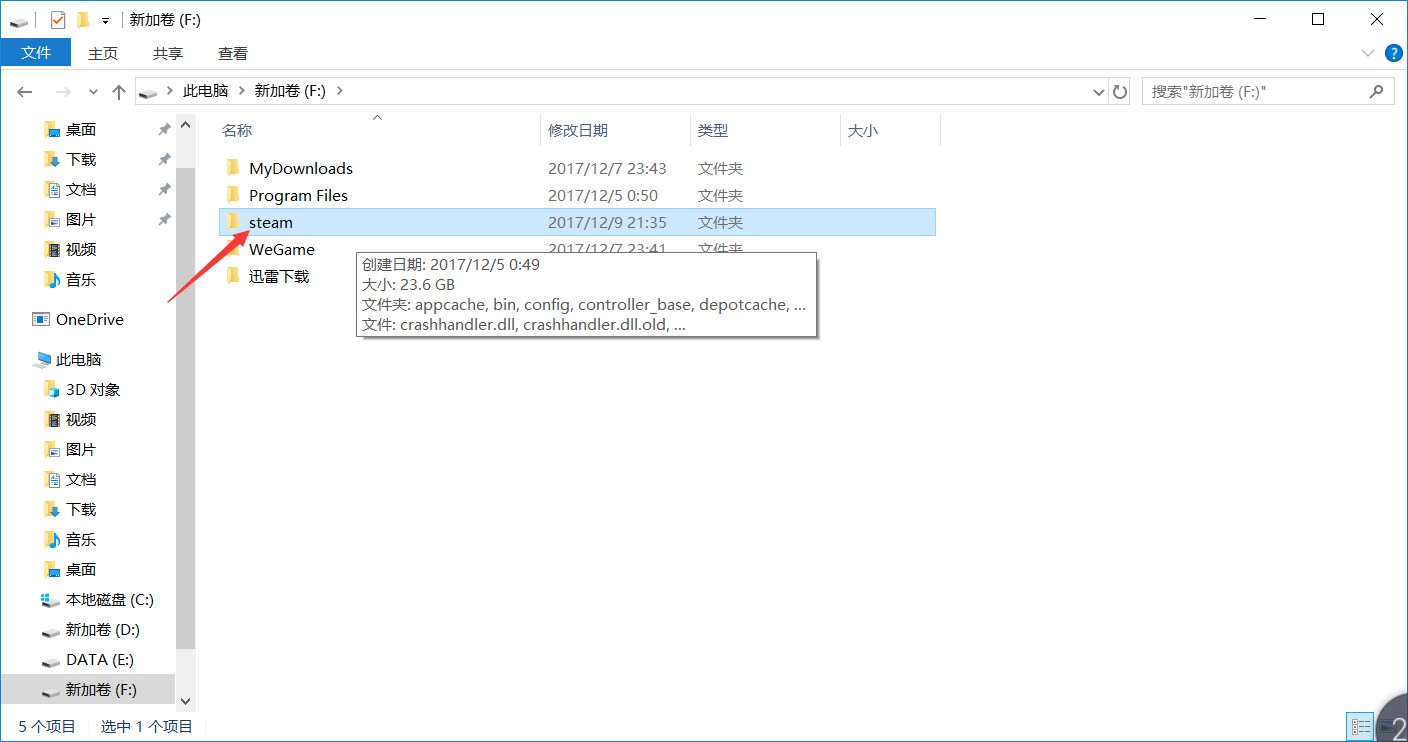Click the WeGame folder name
Screen dimensions: 1408x742
pos(282,249)
